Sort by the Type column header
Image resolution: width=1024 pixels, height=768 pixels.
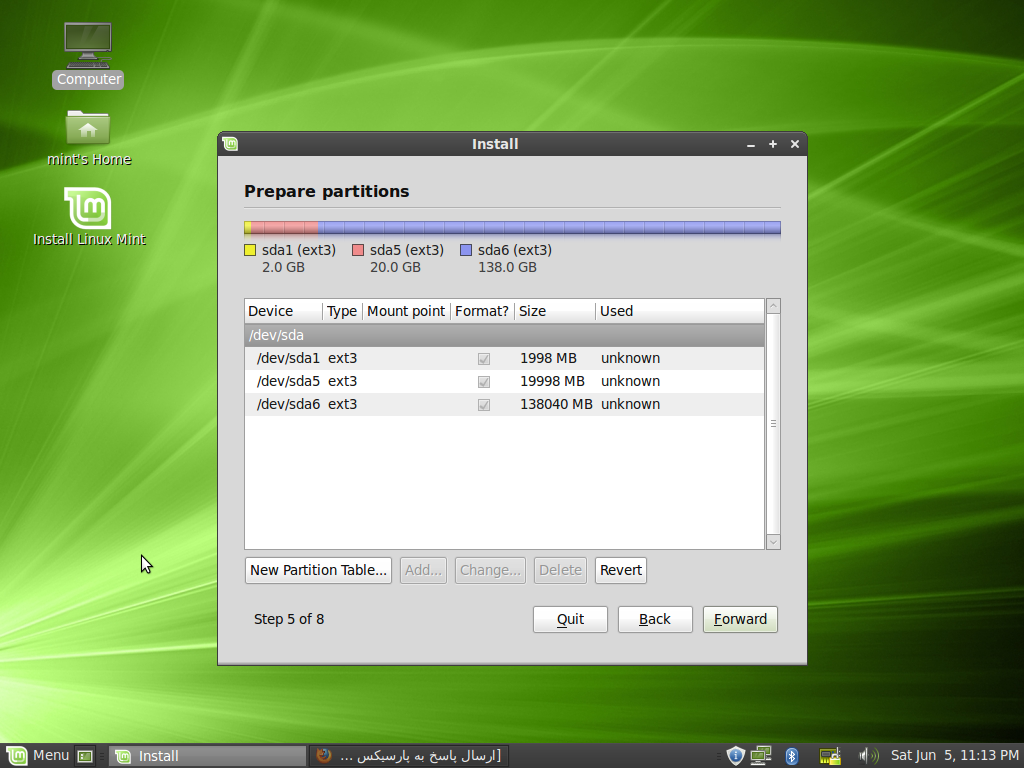[342, 311]
